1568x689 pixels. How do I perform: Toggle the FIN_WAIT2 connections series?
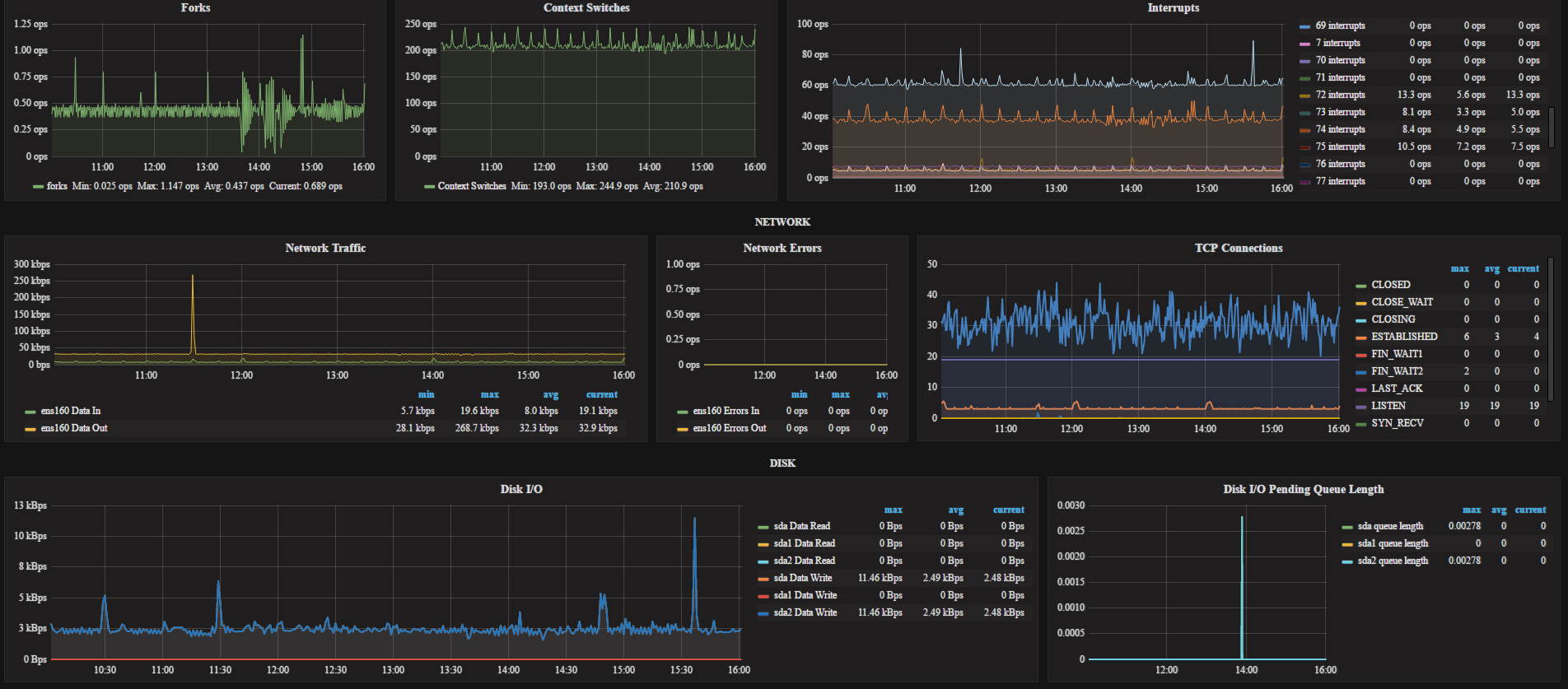[1397, 371]
